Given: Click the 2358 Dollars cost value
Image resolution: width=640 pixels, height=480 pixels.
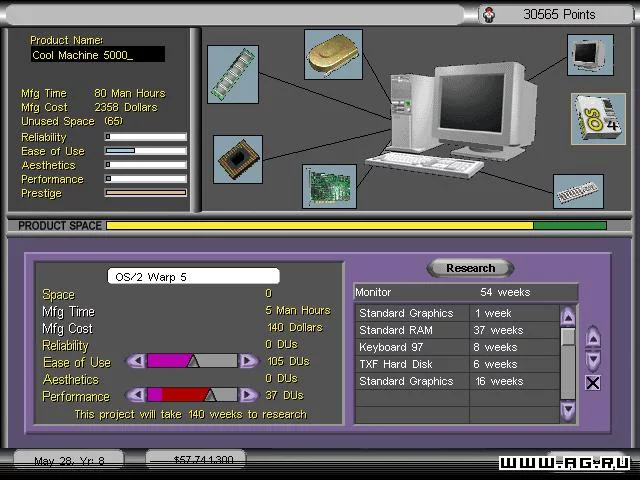Looking at the screenshot, I should [x=126, y=107].
